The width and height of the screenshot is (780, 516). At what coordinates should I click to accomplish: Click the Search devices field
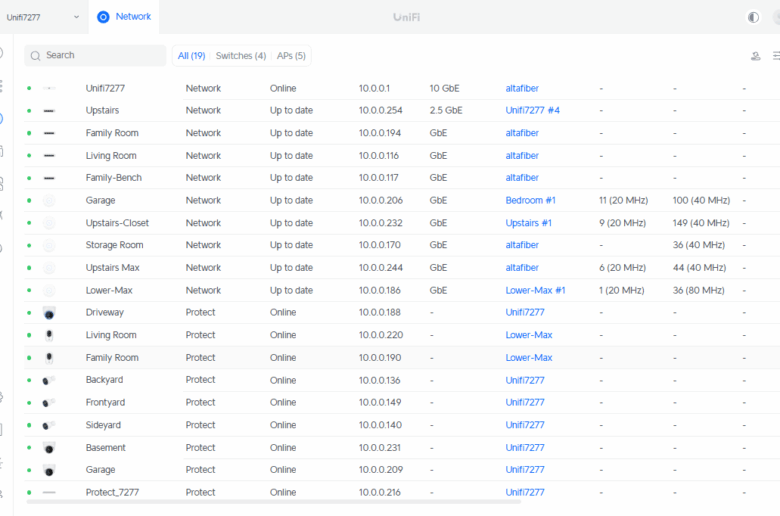click(96, 56)
